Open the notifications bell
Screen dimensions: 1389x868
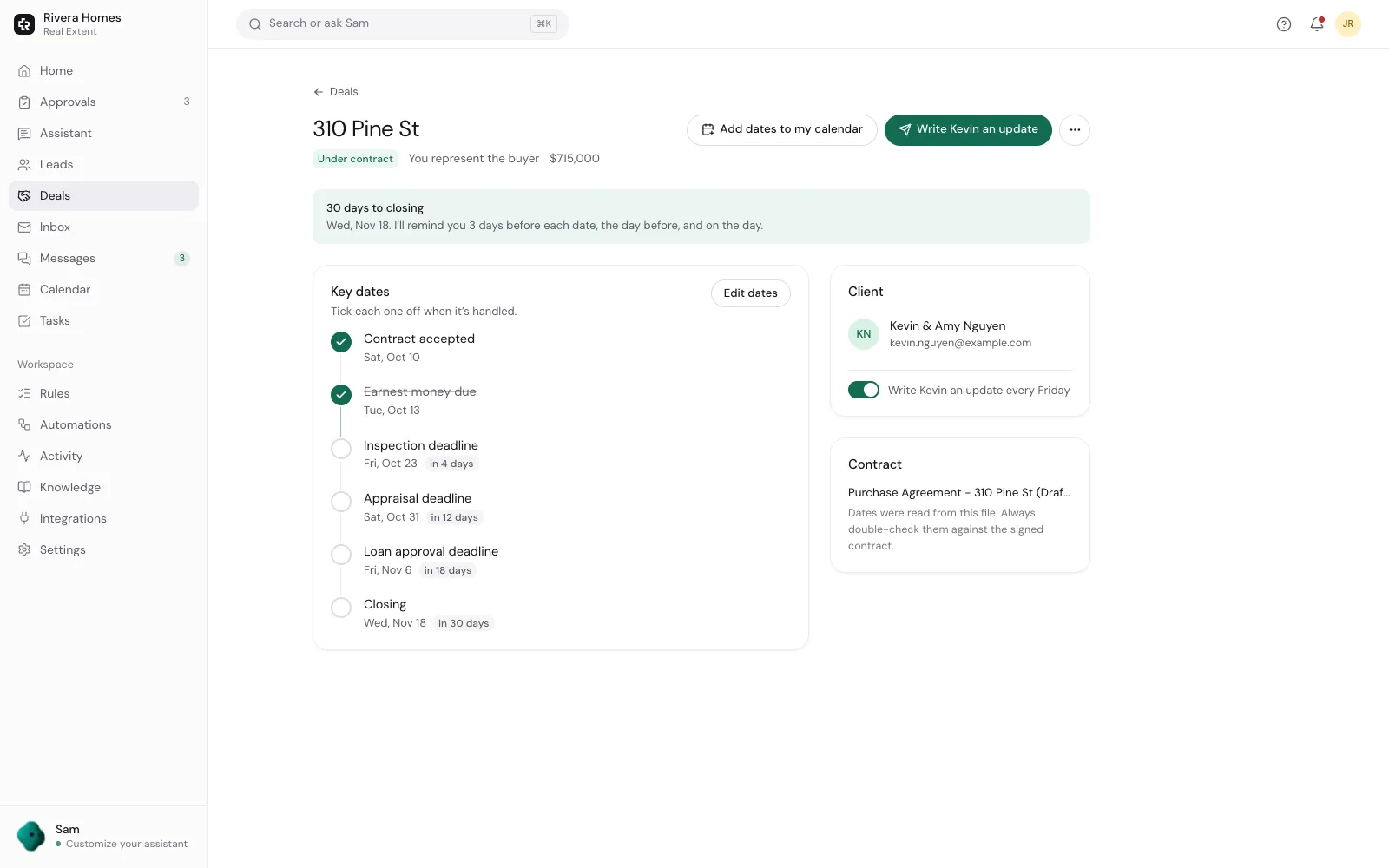(x=1317, y=24)
